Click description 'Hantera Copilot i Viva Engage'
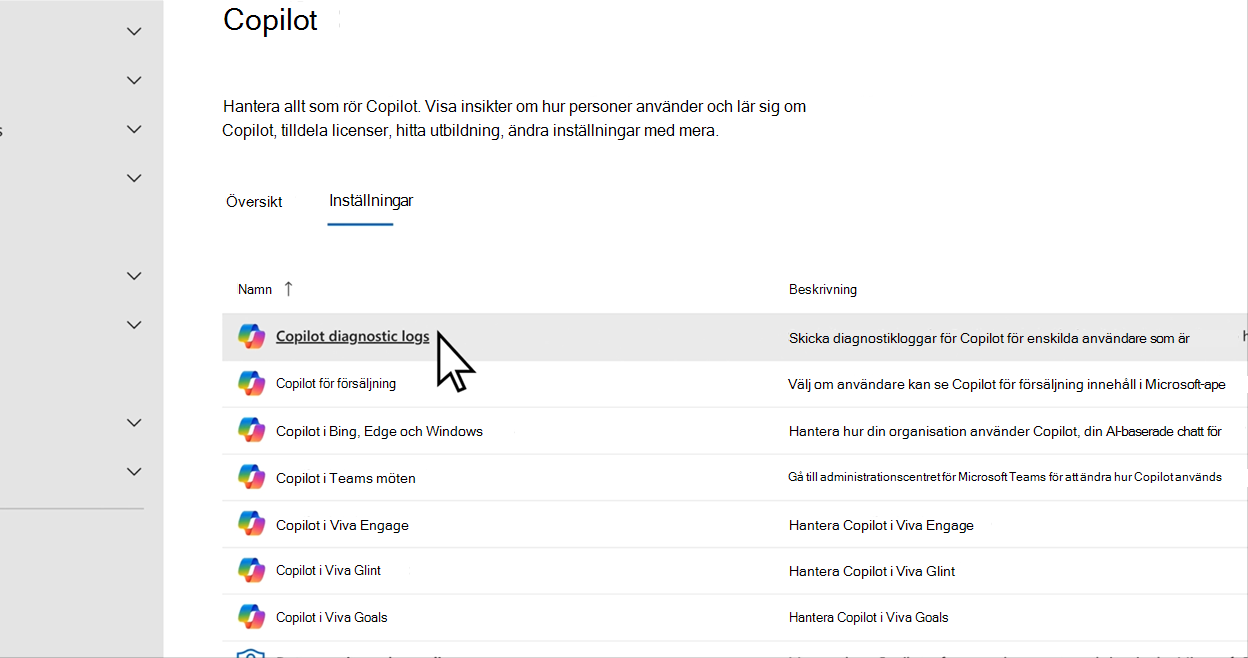1248x658 pixels. pyautogui.click(x=881, y=525)
